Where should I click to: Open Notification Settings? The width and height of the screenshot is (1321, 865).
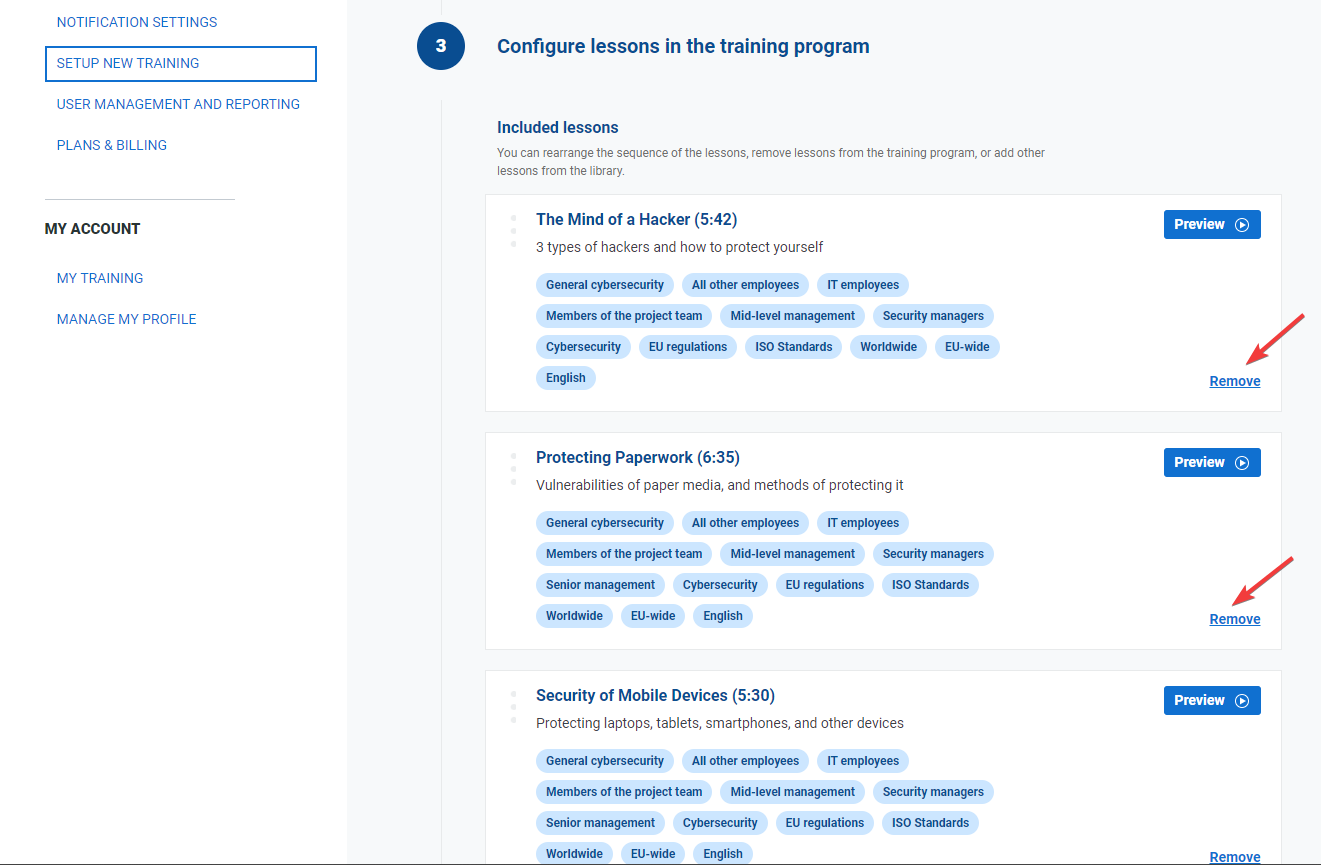(136, 21)
